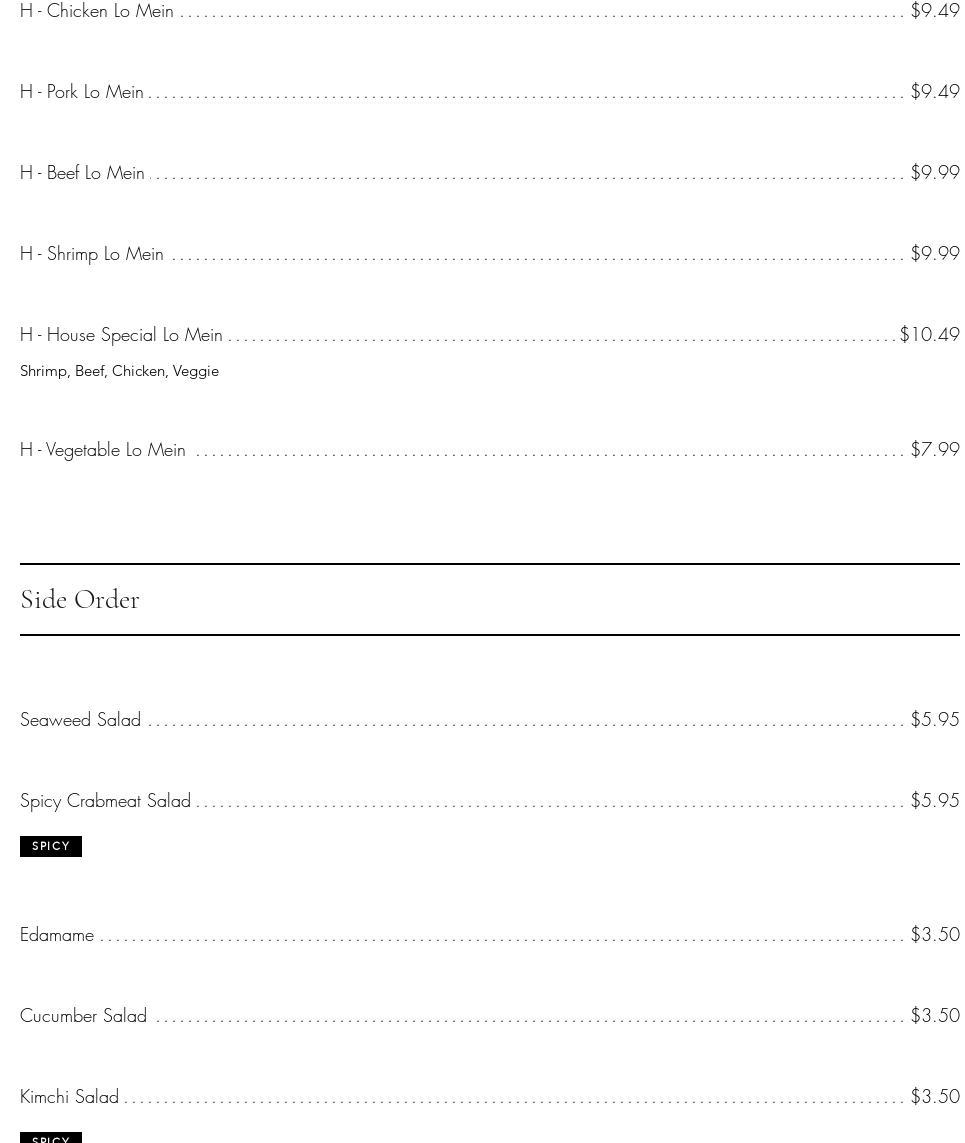Select H - House Special Lo Mein
The image size is (965, 1143).
coord(121,335)
